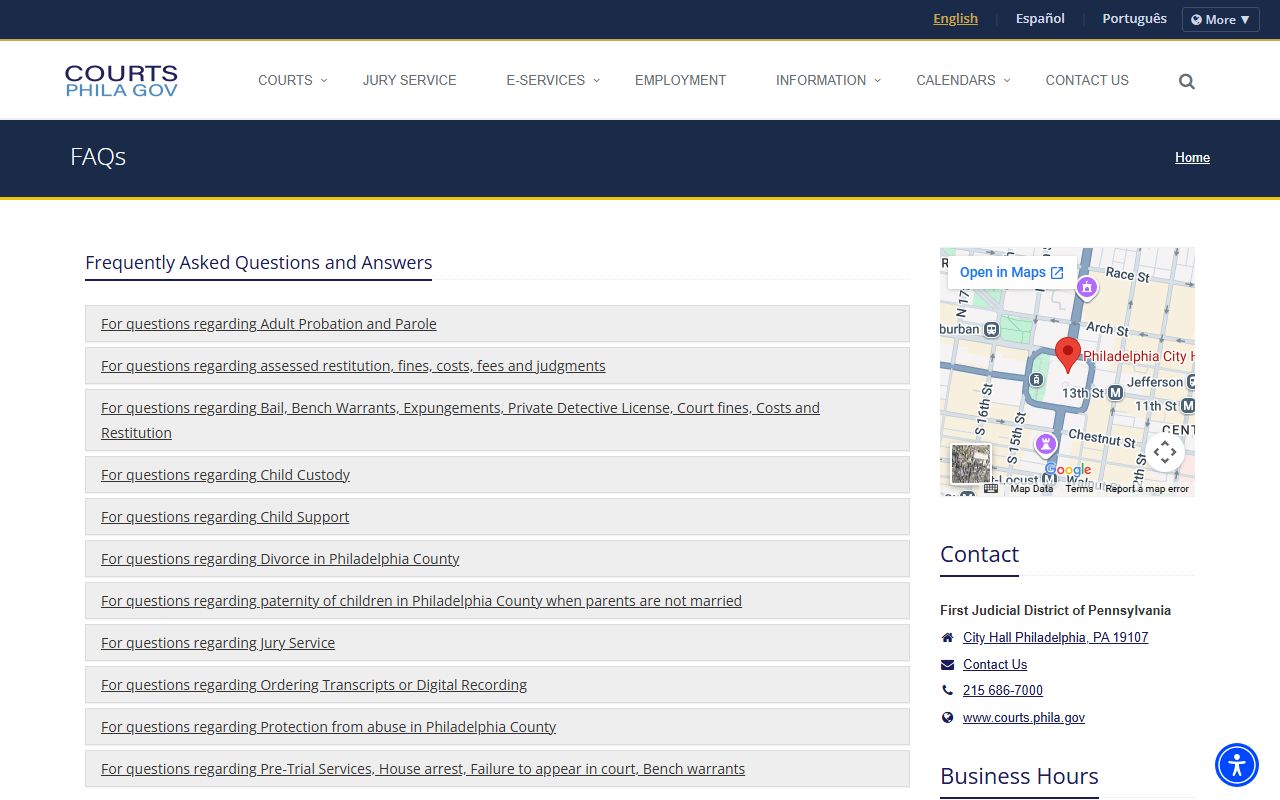Open Contact Us in the navigation bar

click(1087, 80)
